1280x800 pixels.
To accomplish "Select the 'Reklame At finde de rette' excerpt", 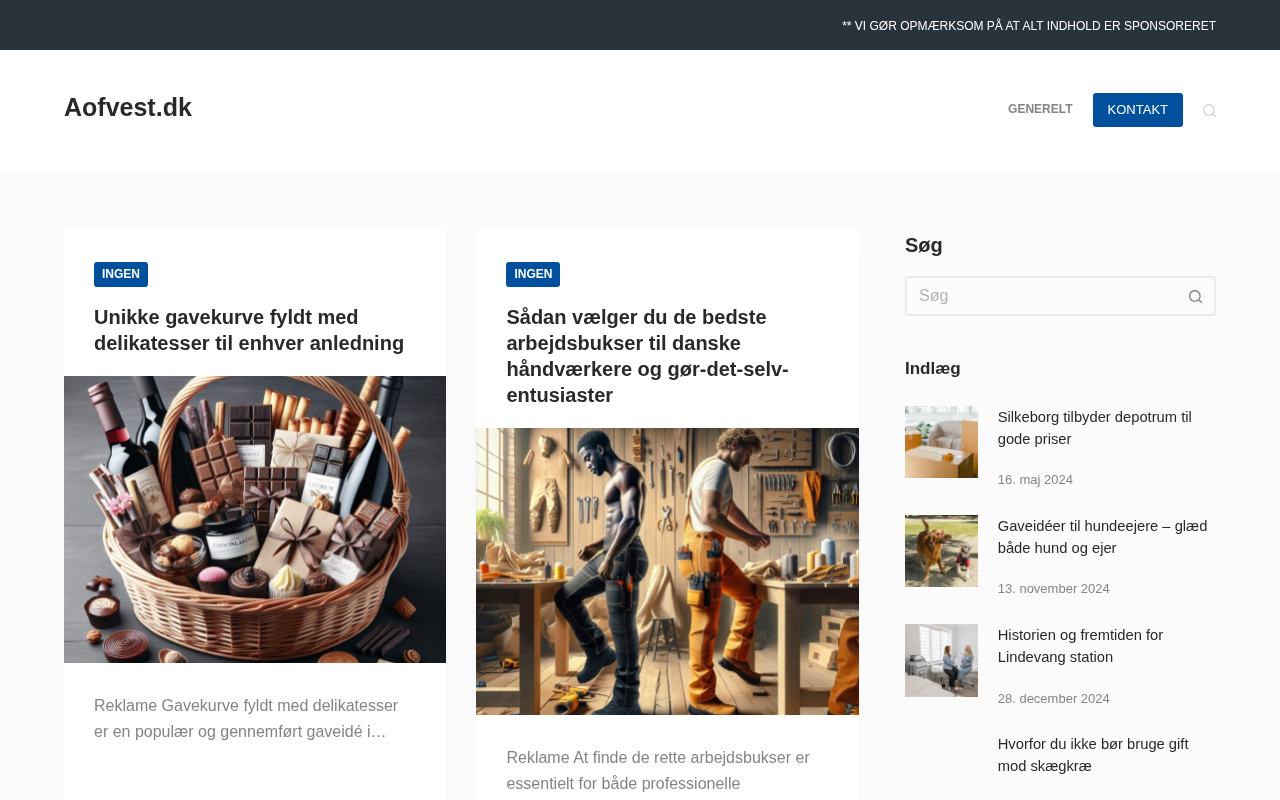I will click(658, 771).
